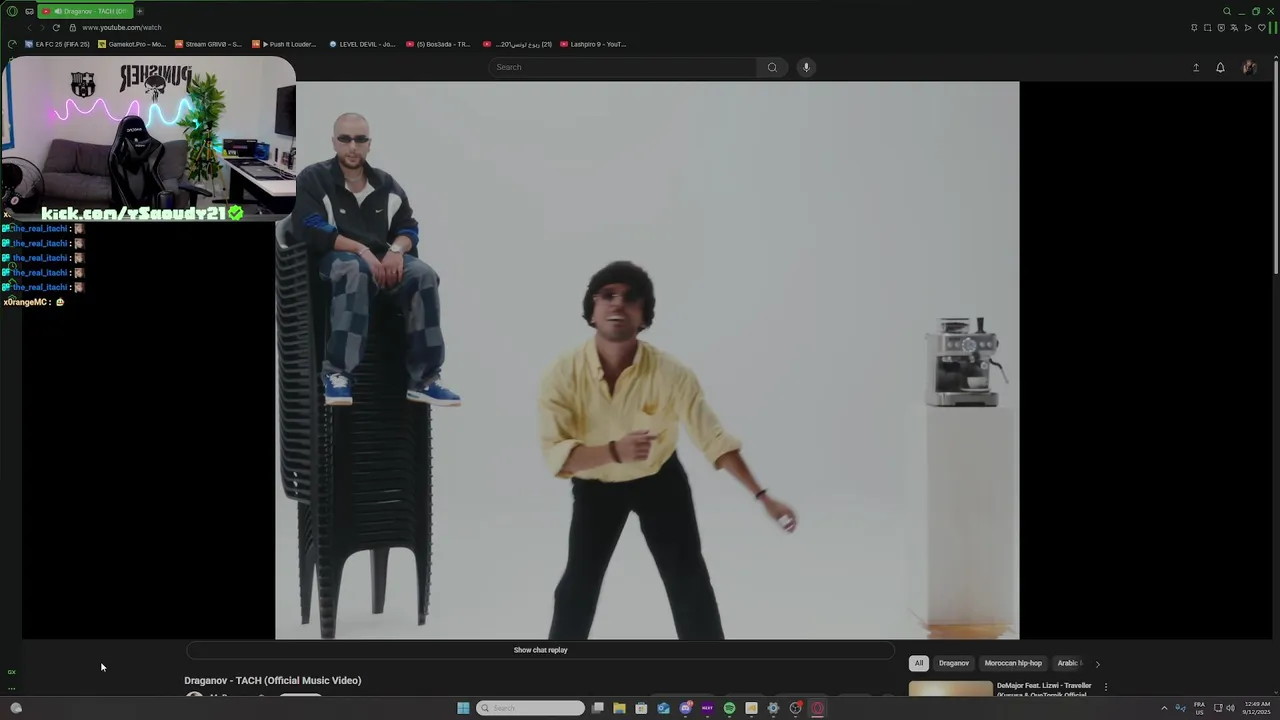Image resolution: width=1280 pixels, height=720 pixels.
Task: Open the YouTube notifications bell
Action: click(x=1220, y=67)
